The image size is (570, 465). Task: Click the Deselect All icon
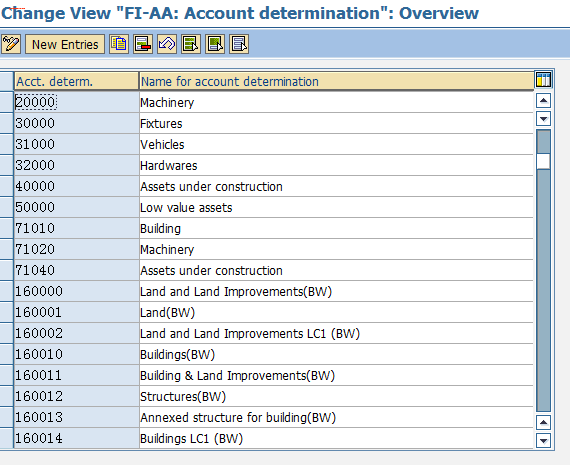(239, 44)
